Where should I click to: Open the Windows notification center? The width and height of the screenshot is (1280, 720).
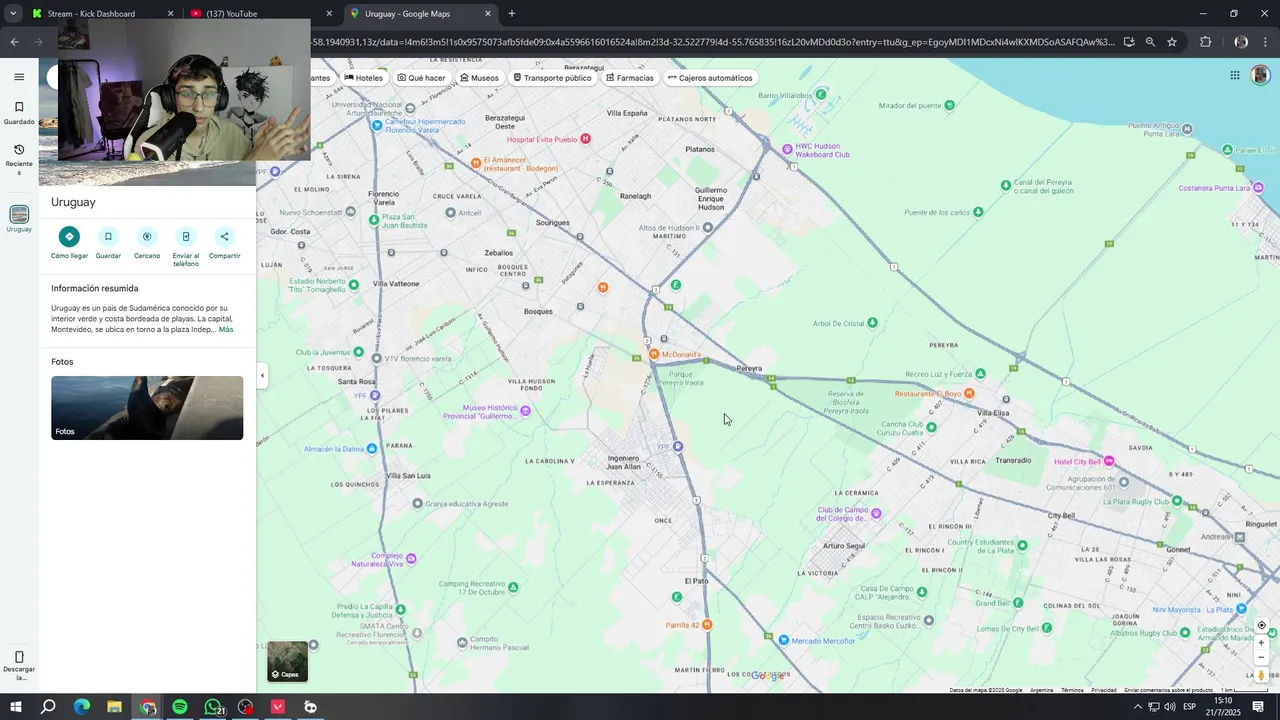point(1258,707)
